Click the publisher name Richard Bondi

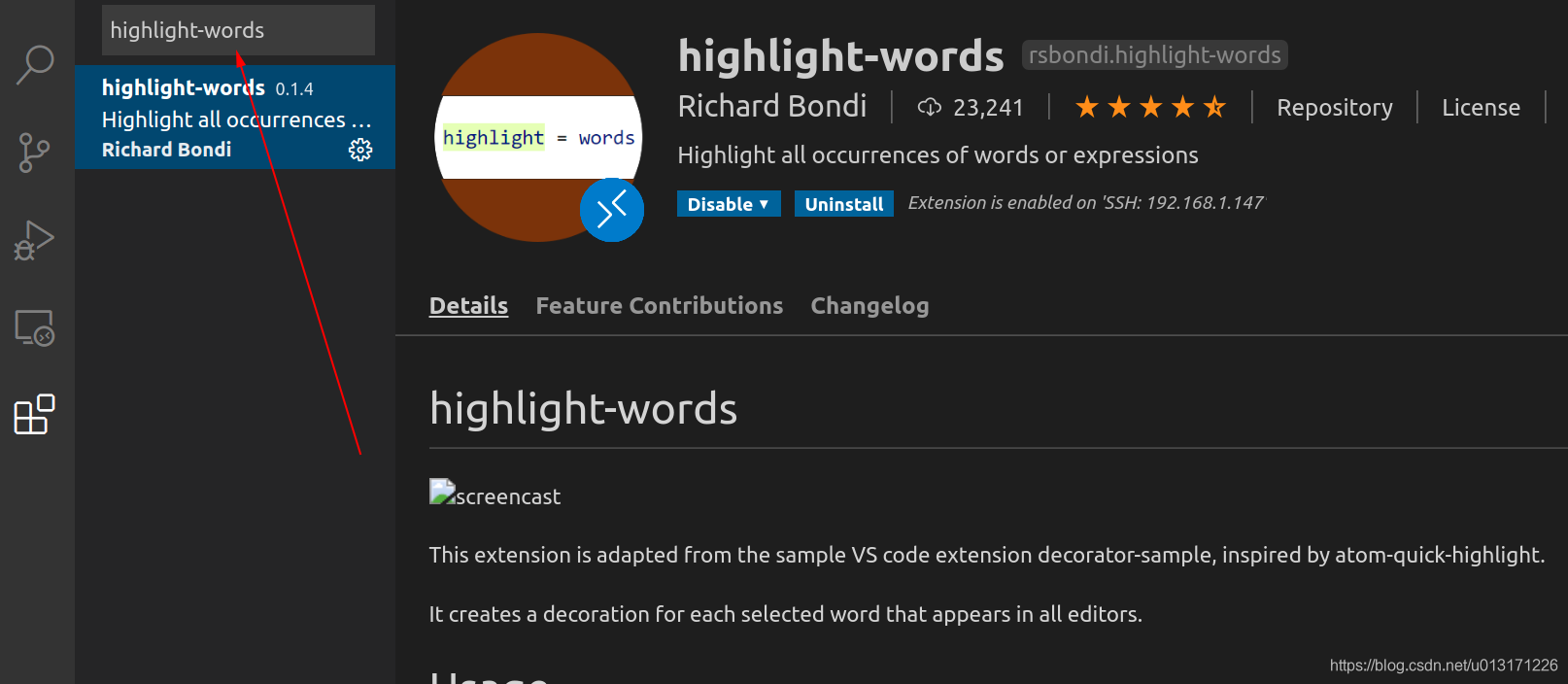click(x=772, y=106)
